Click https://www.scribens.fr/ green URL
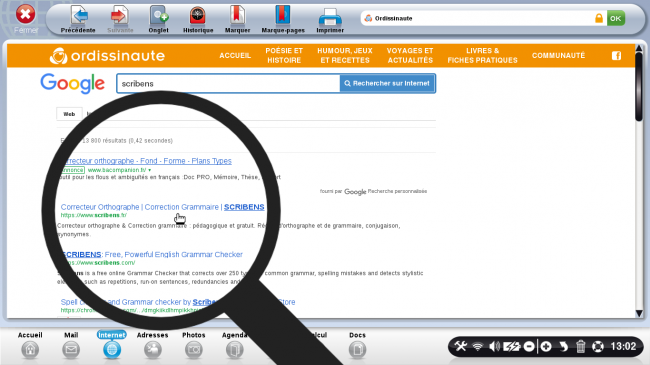The image size is (650, 365). (94, 215)
